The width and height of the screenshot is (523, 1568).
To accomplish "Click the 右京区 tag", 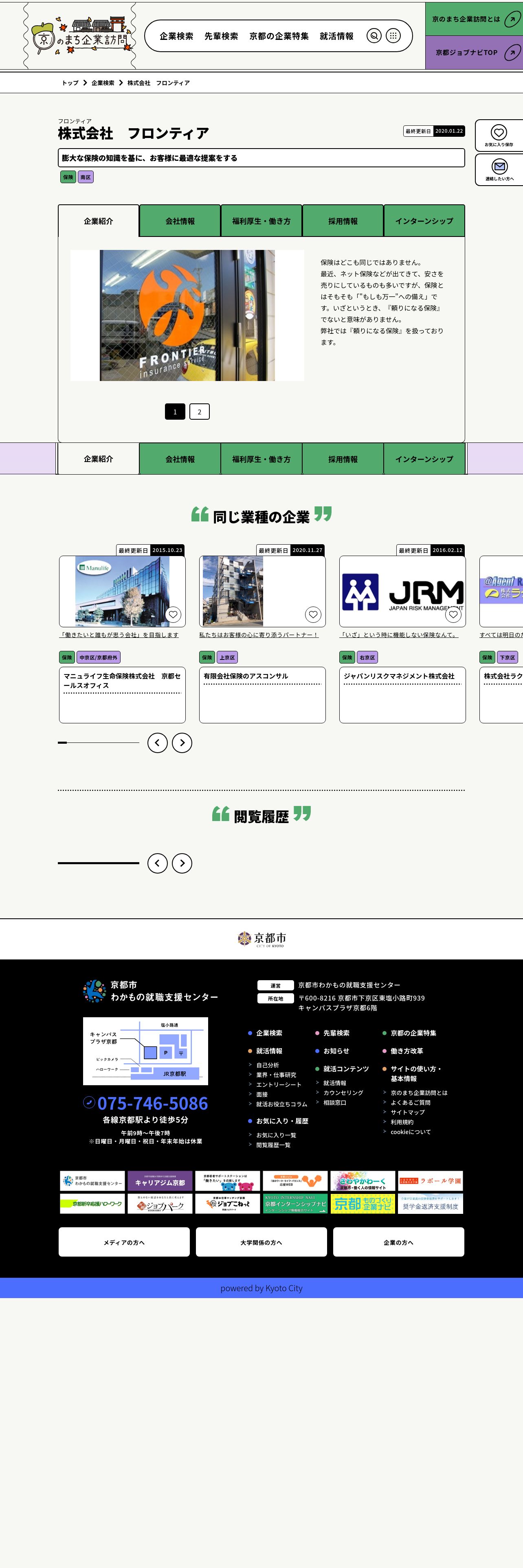I will (x=367, y=657).
